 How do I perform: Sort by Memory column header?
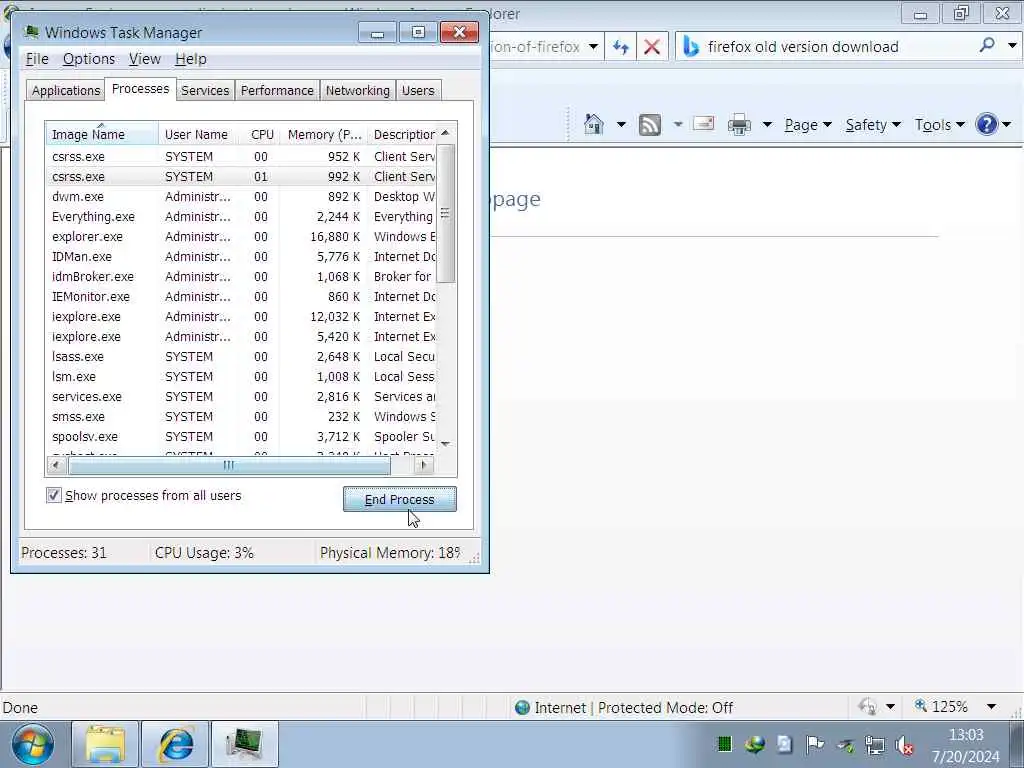tap(324, 135)
